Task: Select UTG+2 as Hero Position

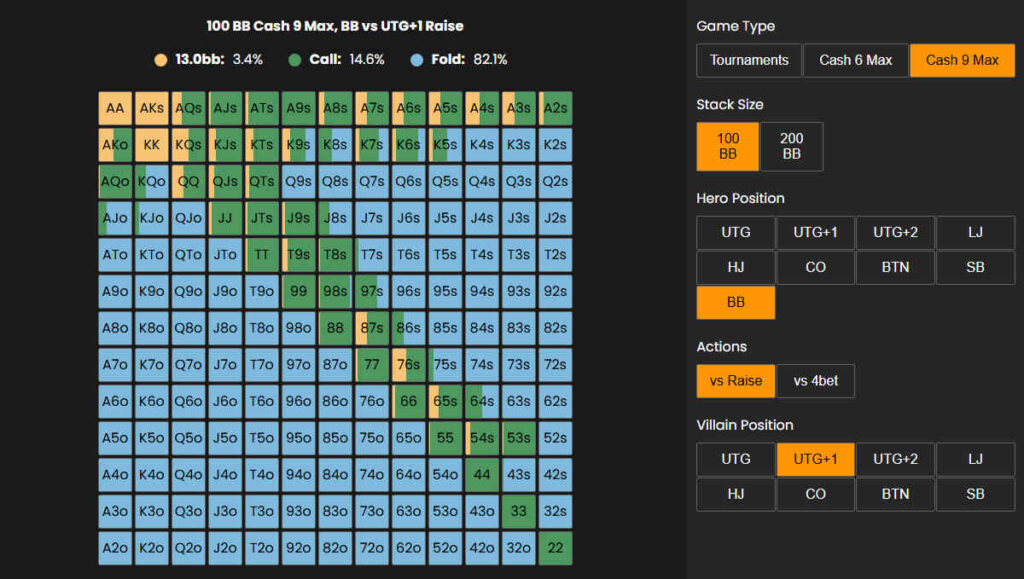Action: click(895, 232)
